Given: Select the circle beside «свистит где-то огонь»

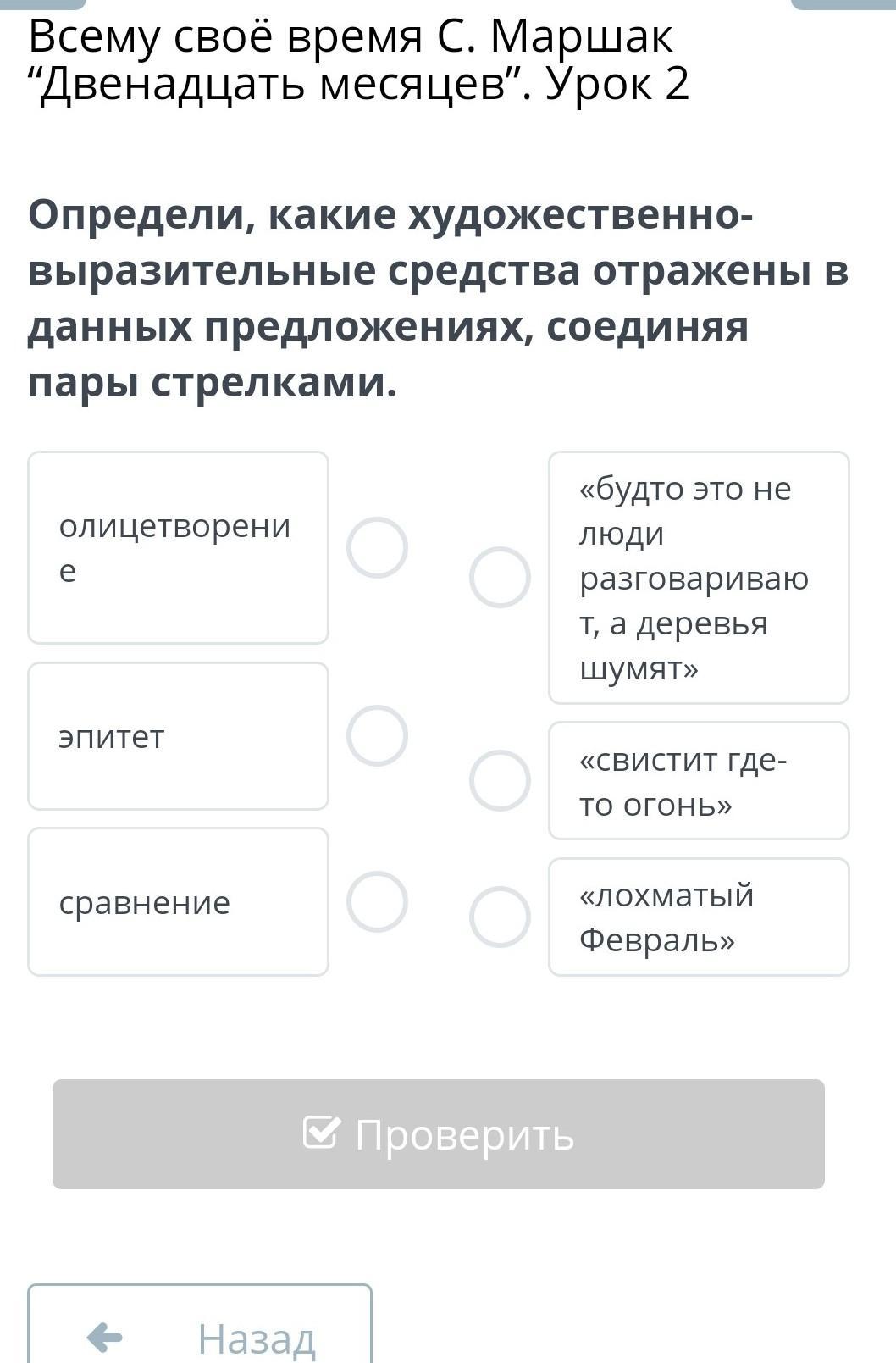Looking at the screenshot, I should (x=500, y=780).
